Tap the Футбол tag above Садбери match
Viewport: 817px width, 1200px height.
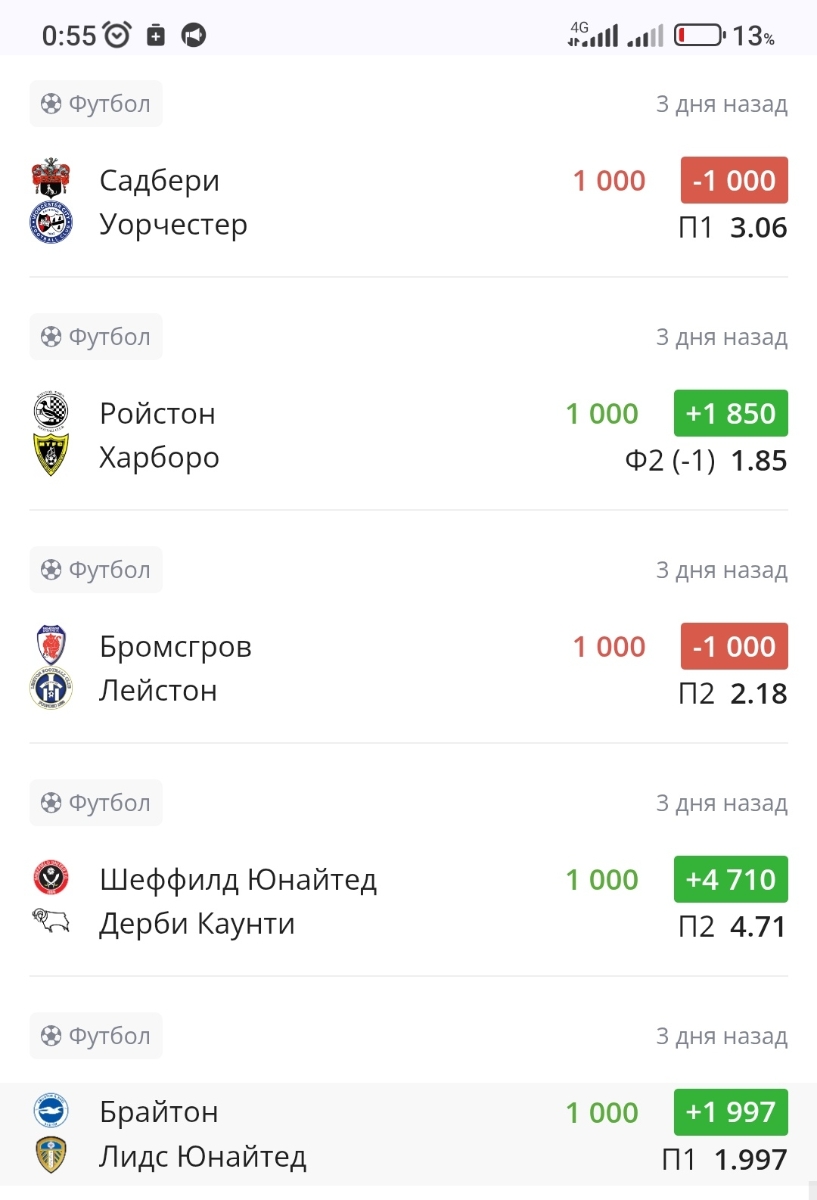click(96, 103)
